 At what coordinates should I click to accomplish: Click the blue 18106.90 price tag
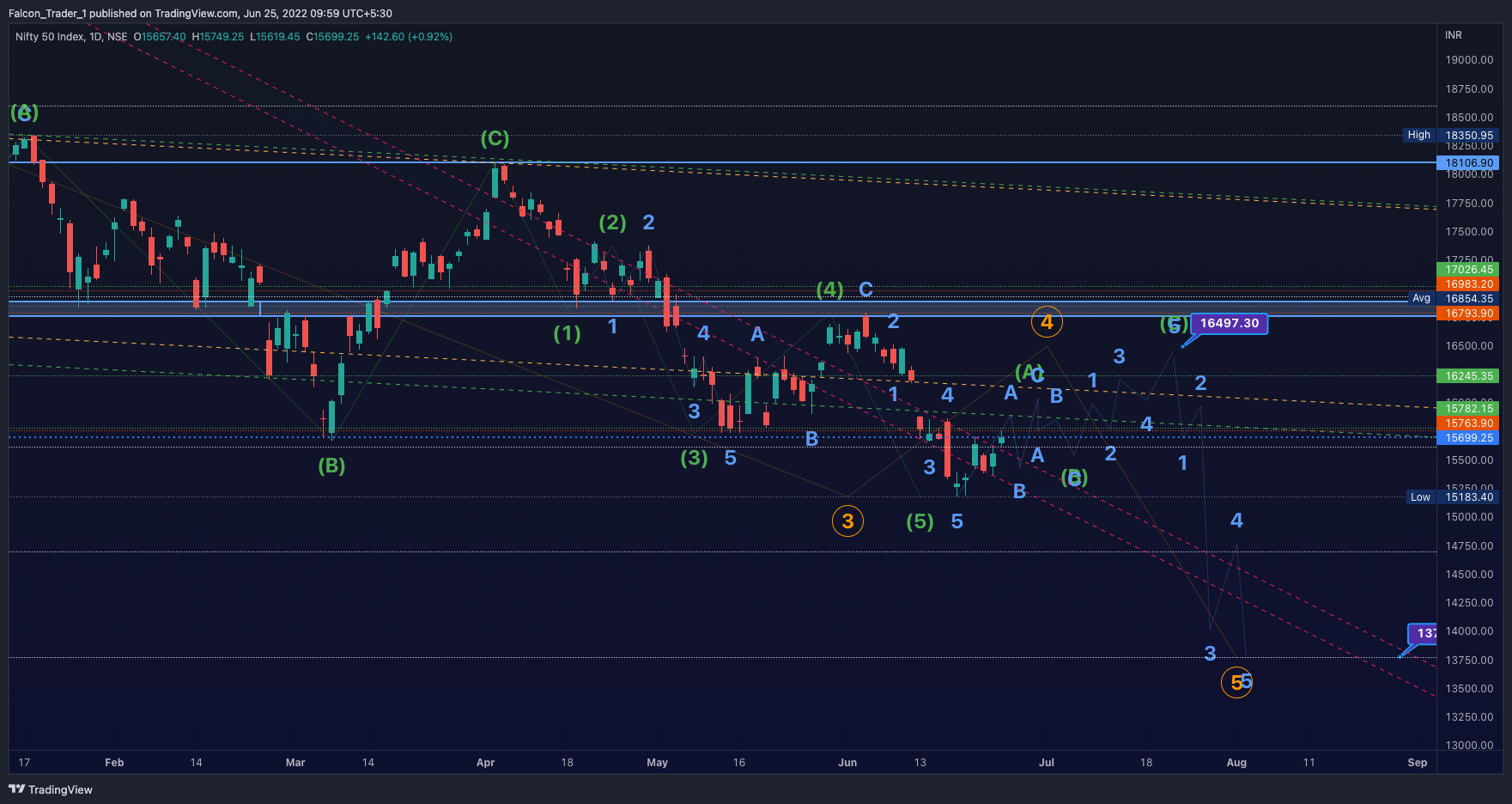coord(1469,162)
